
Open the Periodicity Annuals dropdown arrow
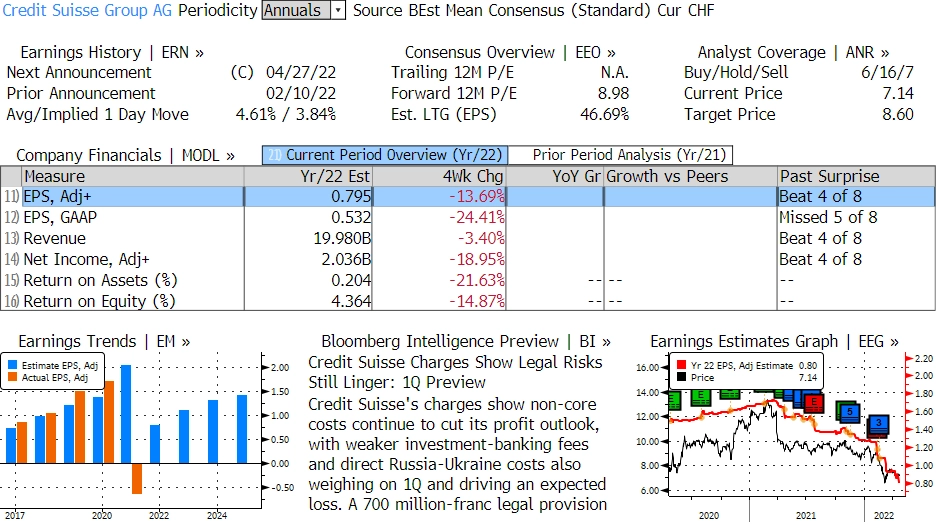click(338, 10)
